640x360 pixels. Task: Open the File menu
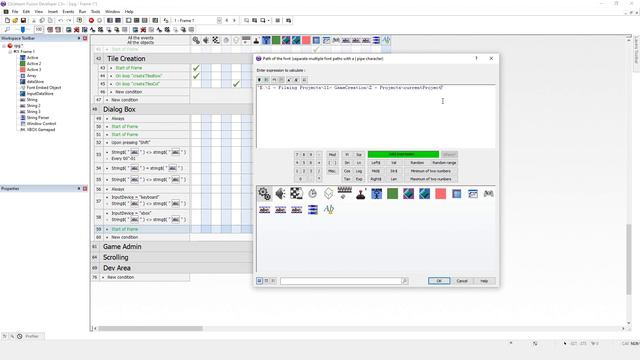coord(15,12)
